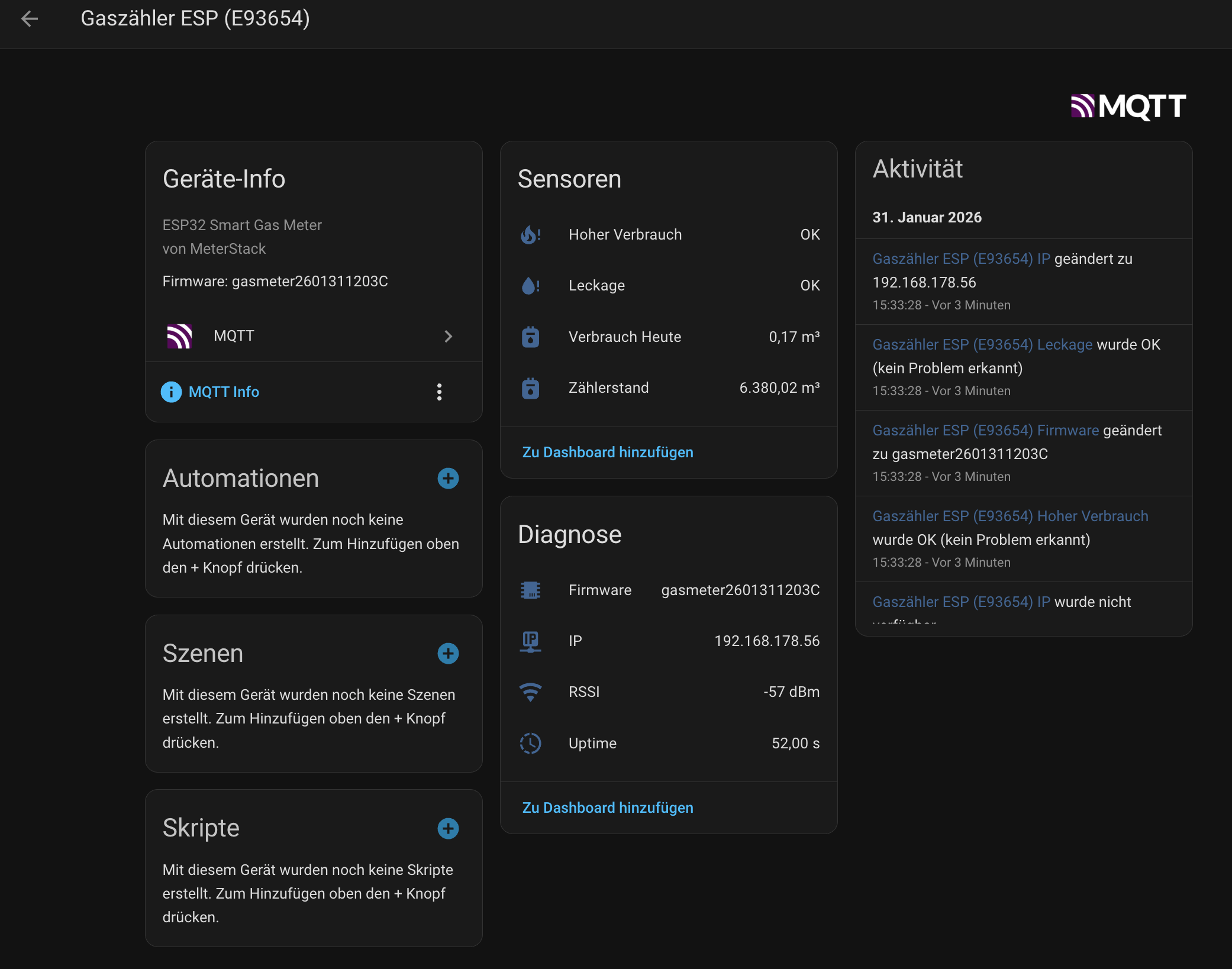Click the Leckage water drop icon
The height and width of the screenshot is (969, 1232).
coord(531,285)
